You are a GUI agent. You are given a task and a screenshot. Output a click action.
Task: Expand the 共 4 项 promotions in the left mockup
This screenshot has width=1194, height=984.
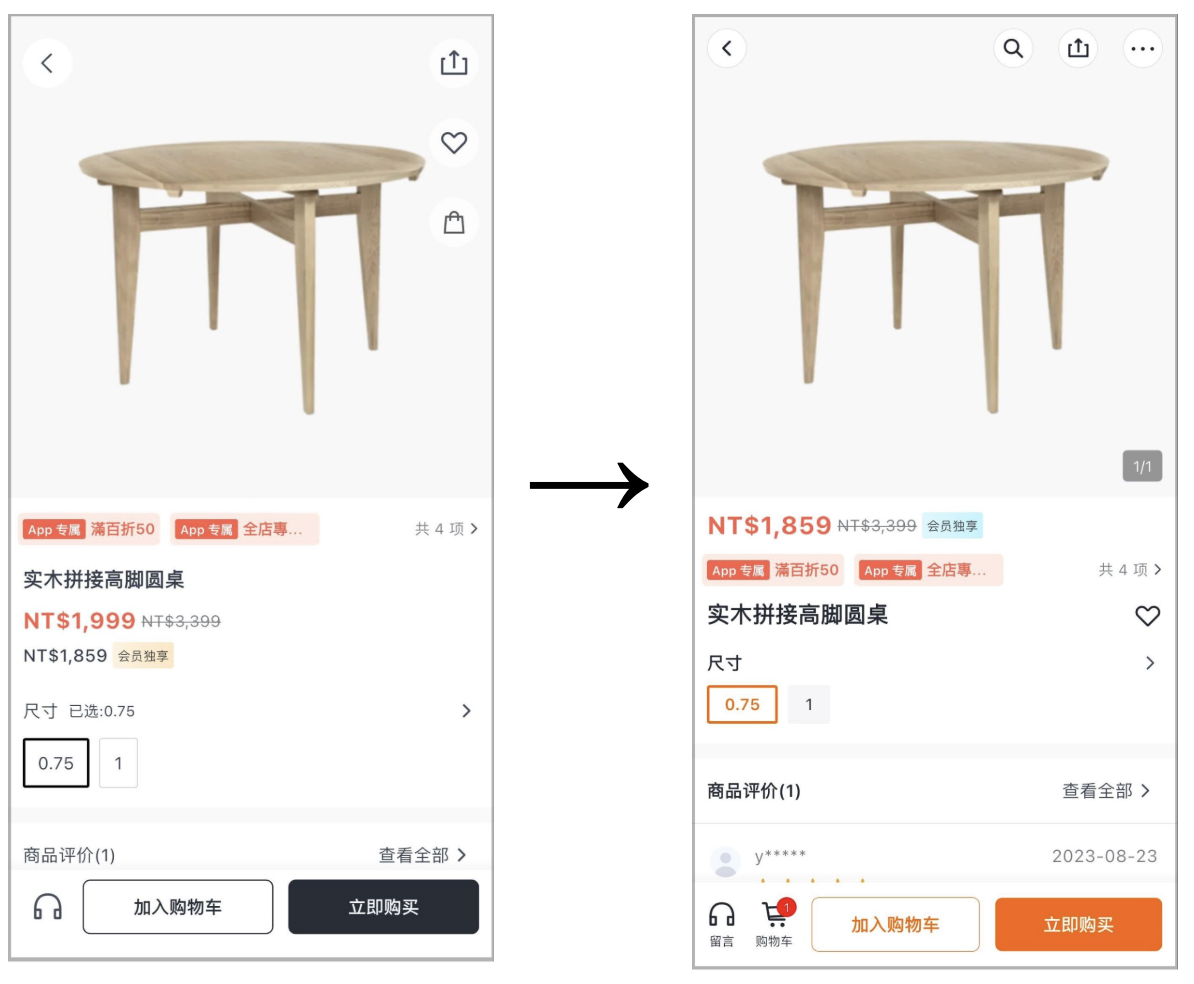(447, 529)
